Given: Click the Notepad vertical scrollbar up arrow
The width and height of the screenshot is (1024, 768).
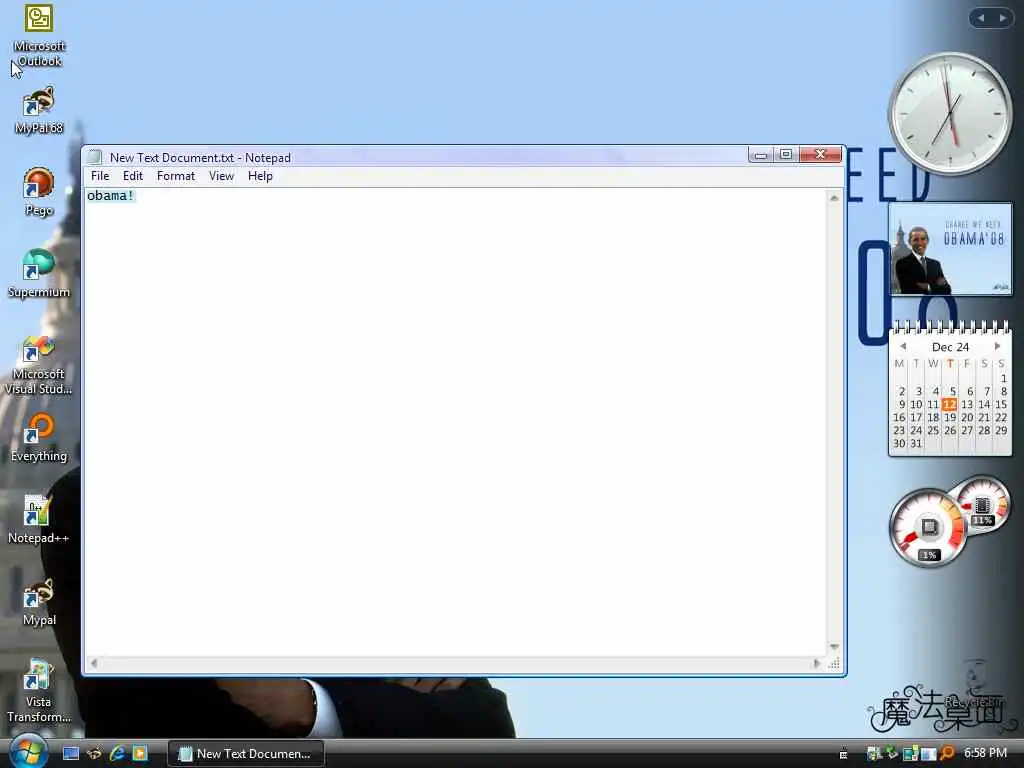Looking at the screenshot, I should [x=834, y=197].
